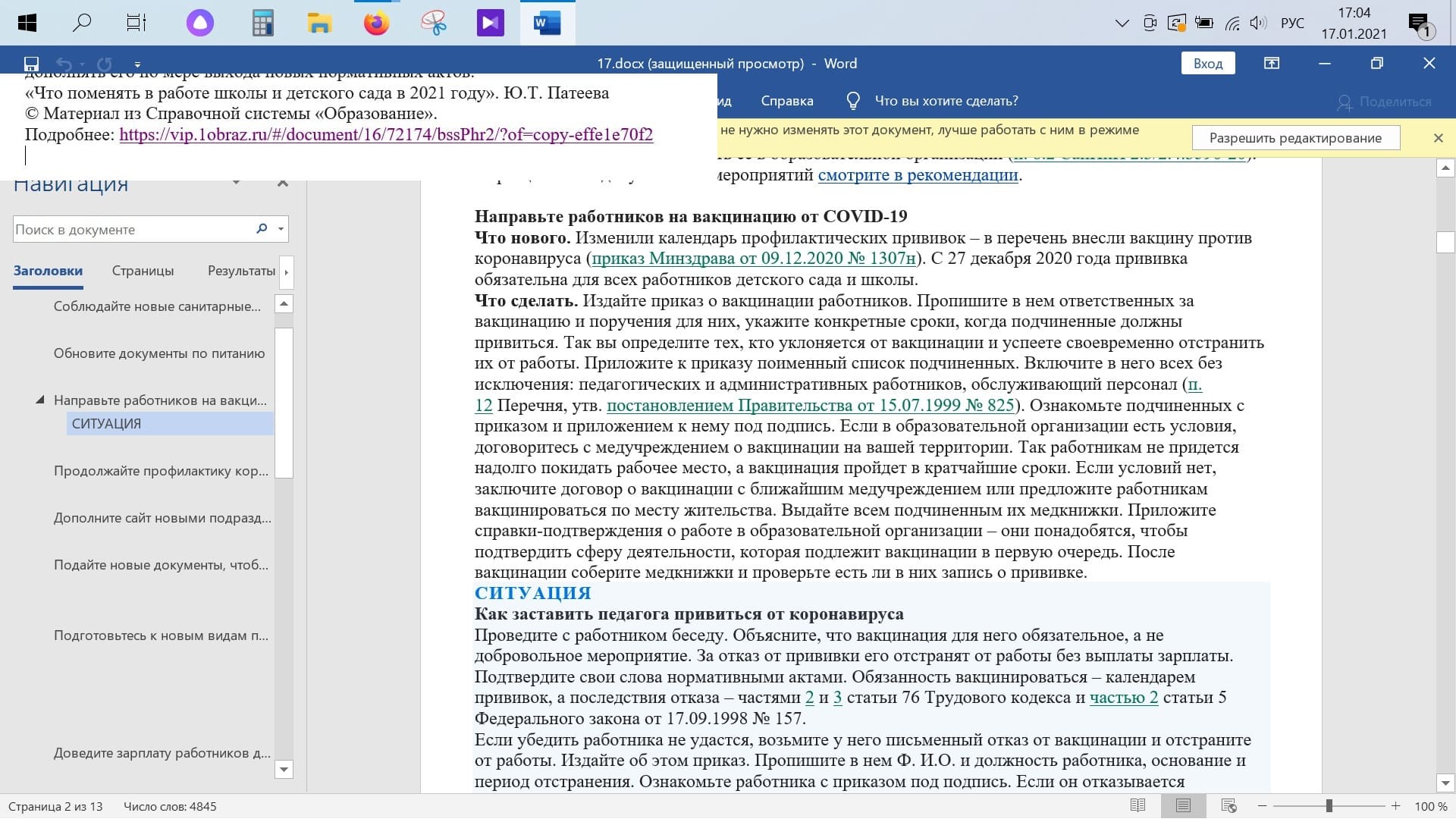Open the Навигация pane options dropdown arrow
1456x819 pixels.
click(x=236, y=183)
